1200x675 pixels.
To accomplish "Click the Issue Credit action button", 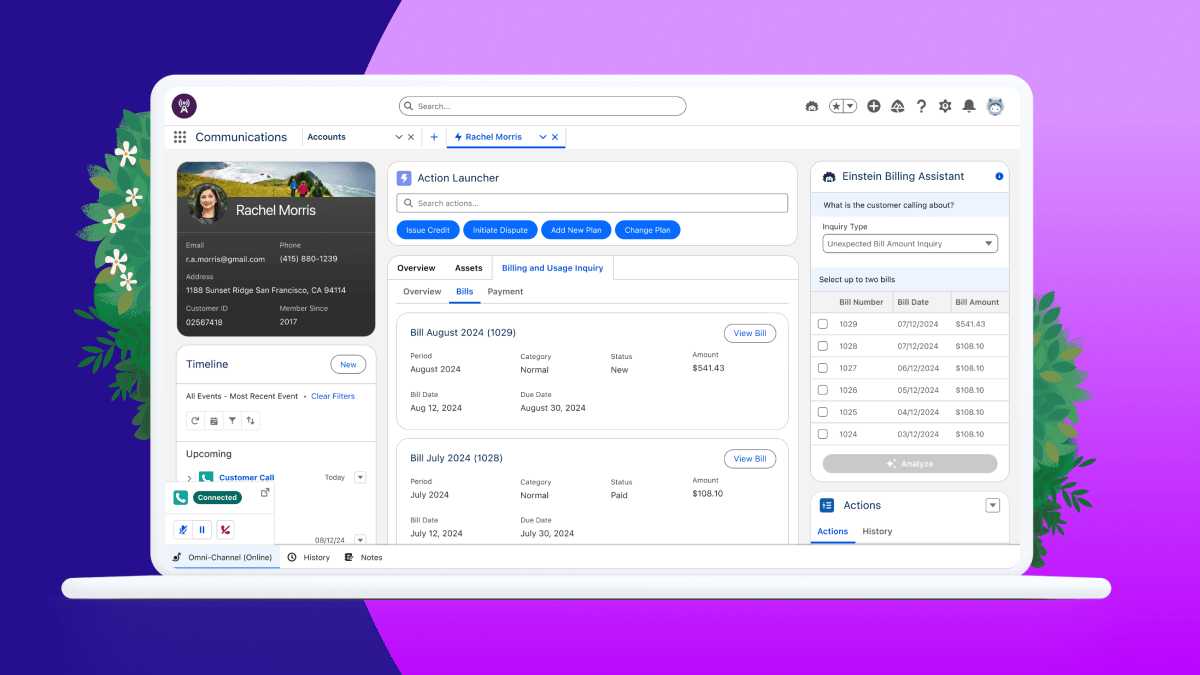I will tap(427, 229).
